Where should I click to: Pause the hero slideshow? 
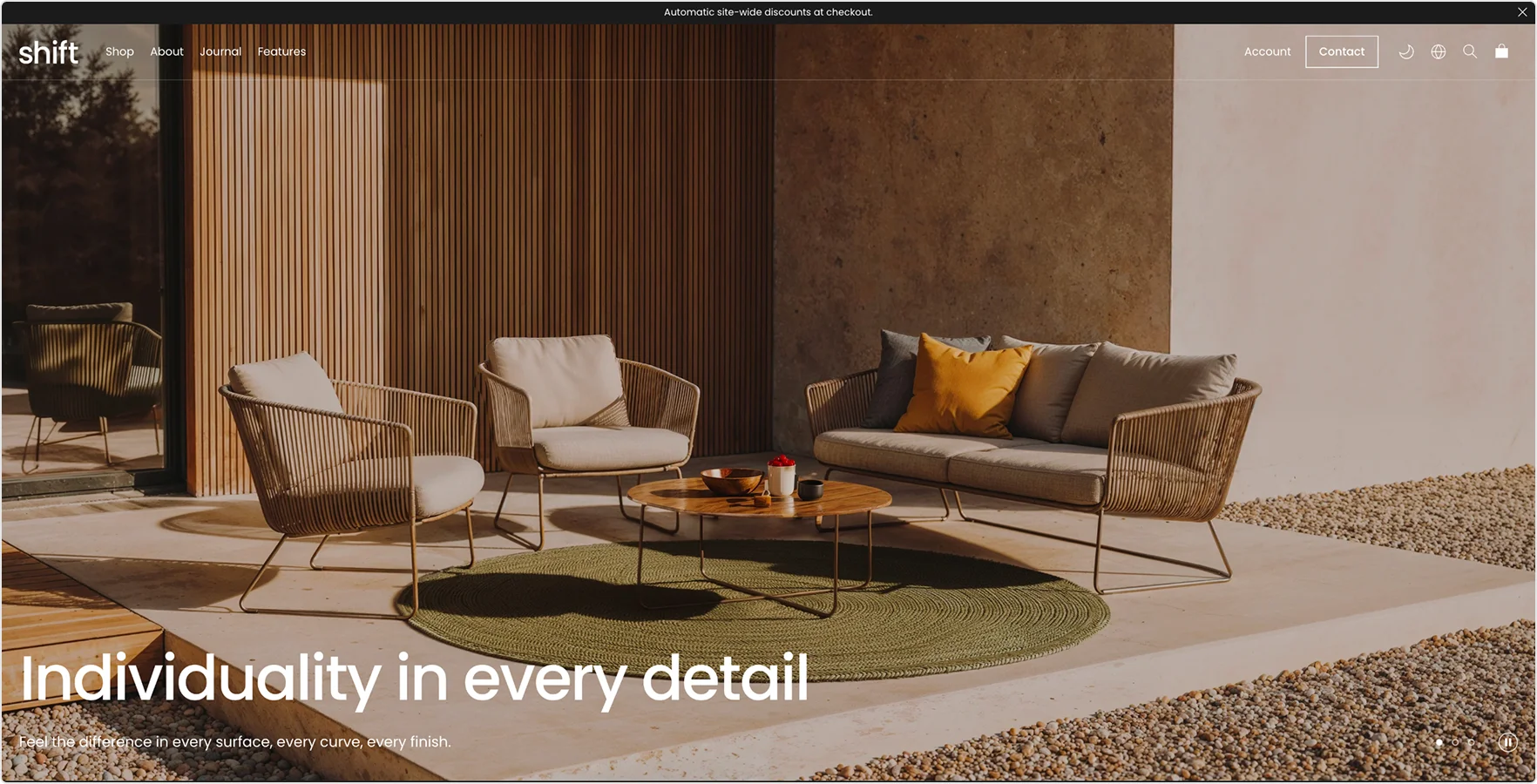(1507, 742)
